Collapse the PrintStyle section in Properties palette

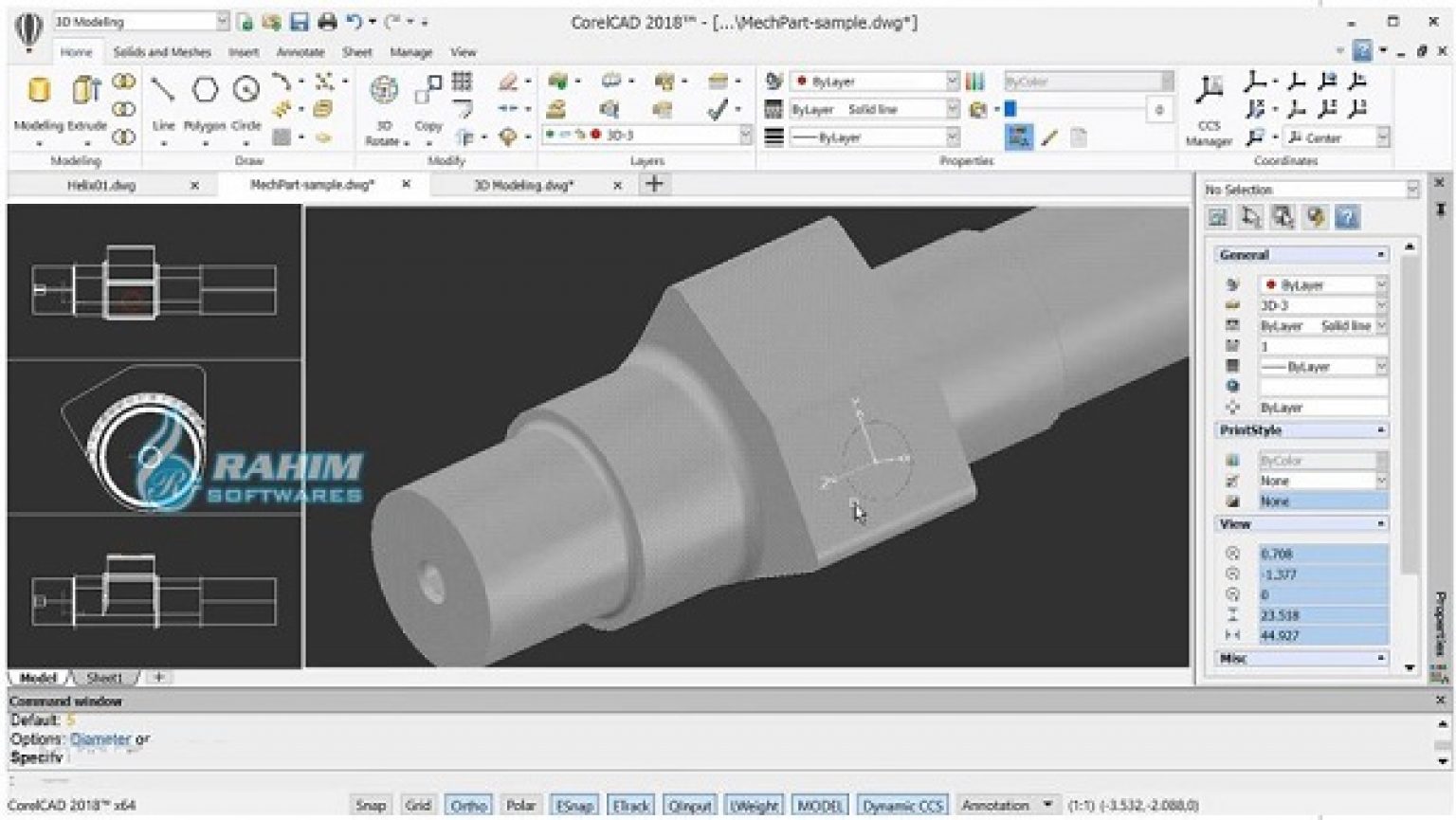(x=1380, y=430)
